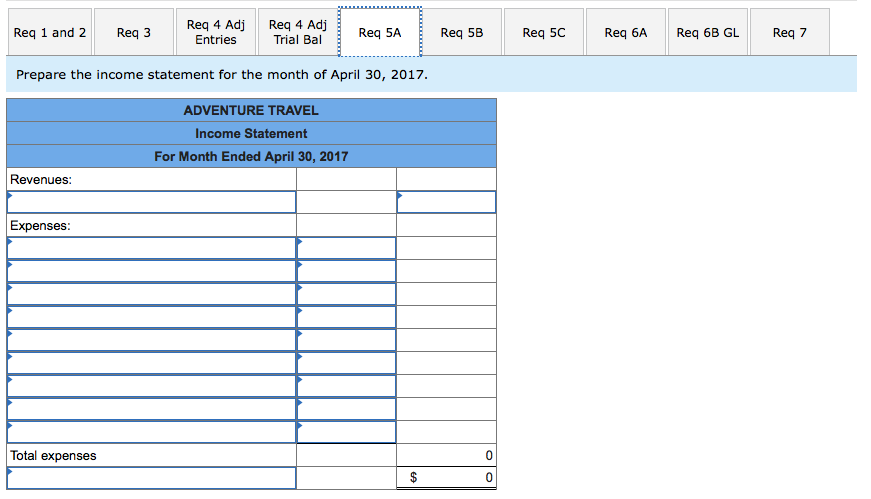
Task: Click the last expense amount field above Total expenses
Action: click(346, 432)
